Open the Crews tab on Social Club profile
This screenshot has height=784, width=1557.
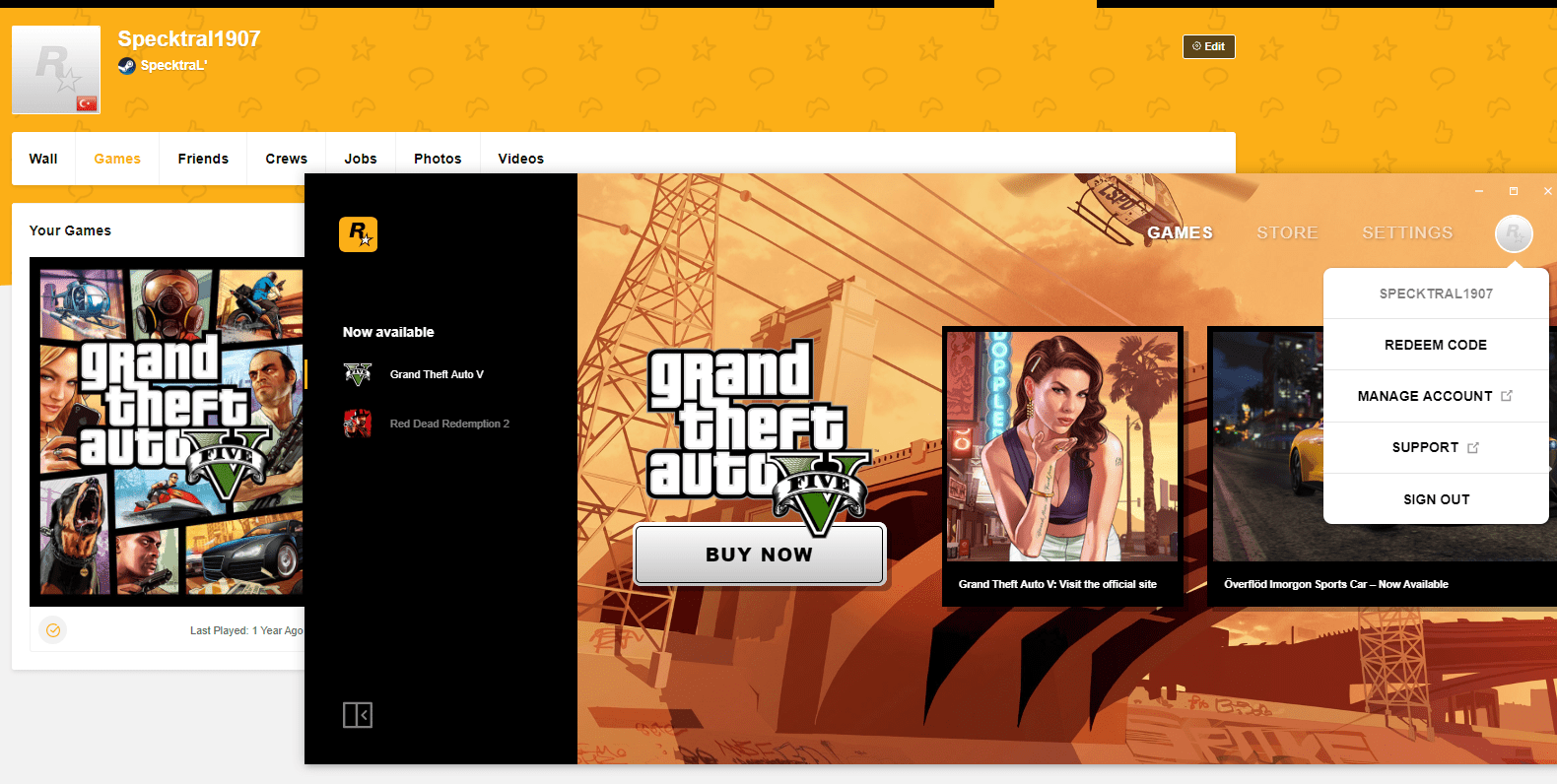pyautogui.click(x=286, y=159)
